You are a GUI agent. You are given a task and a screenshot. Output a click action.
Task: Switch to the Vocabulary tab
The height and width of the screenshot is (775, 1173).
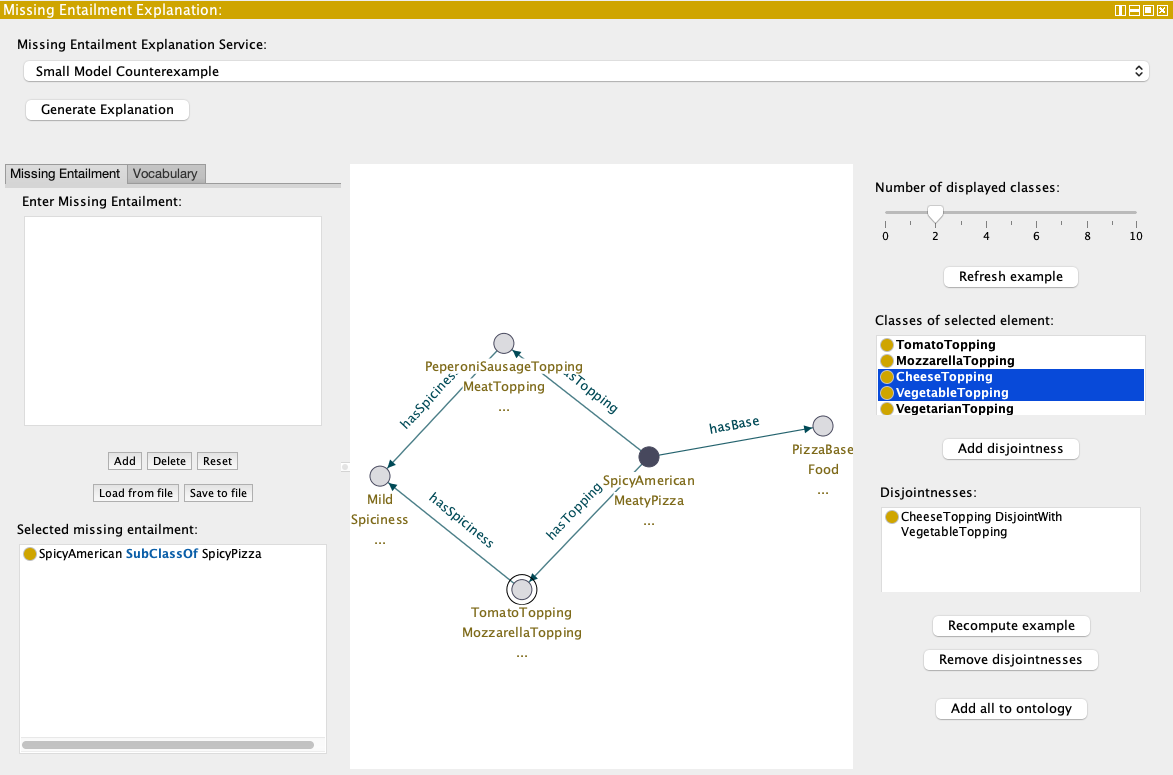coord(166,174)
